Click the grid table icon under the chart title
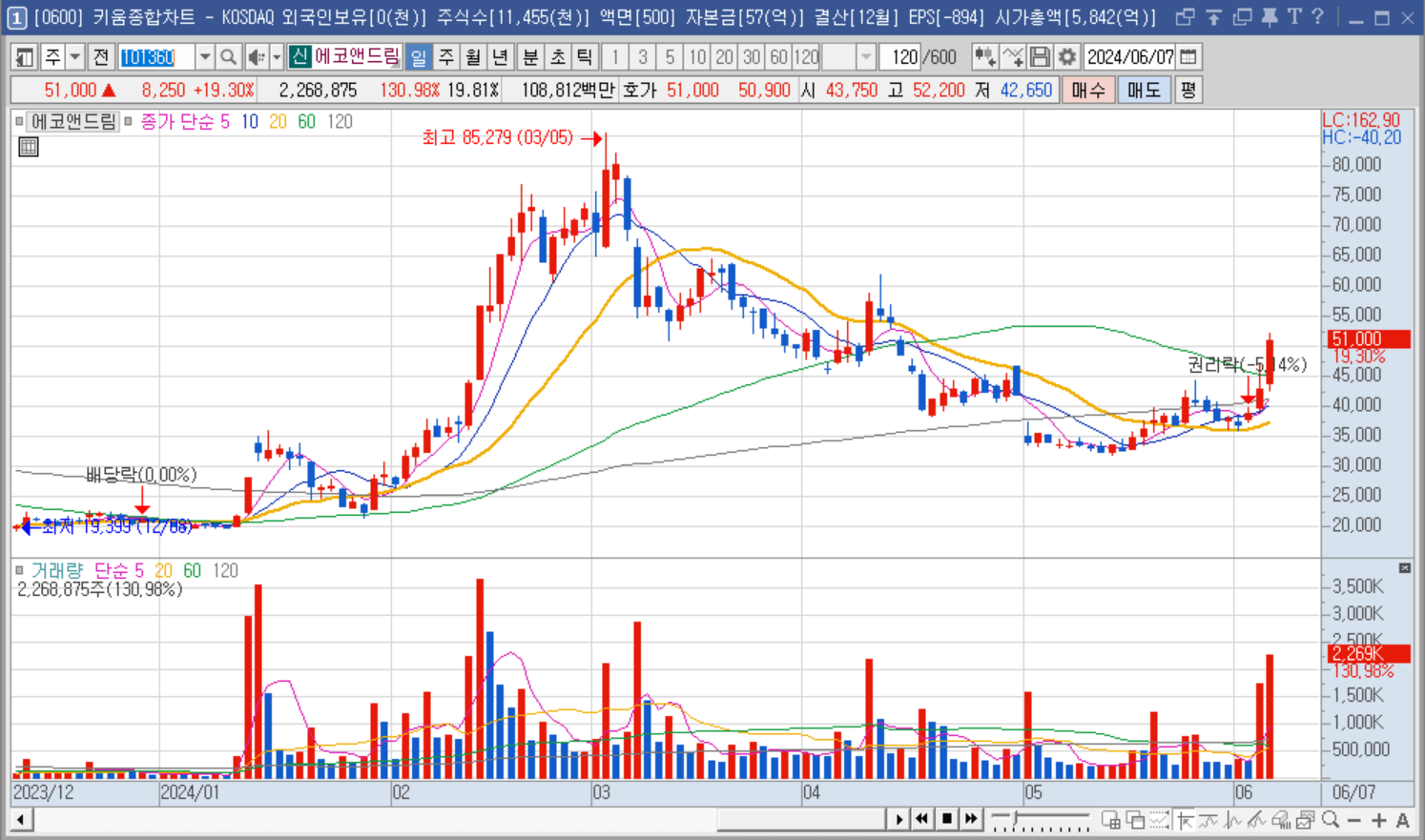 point(29,147)
